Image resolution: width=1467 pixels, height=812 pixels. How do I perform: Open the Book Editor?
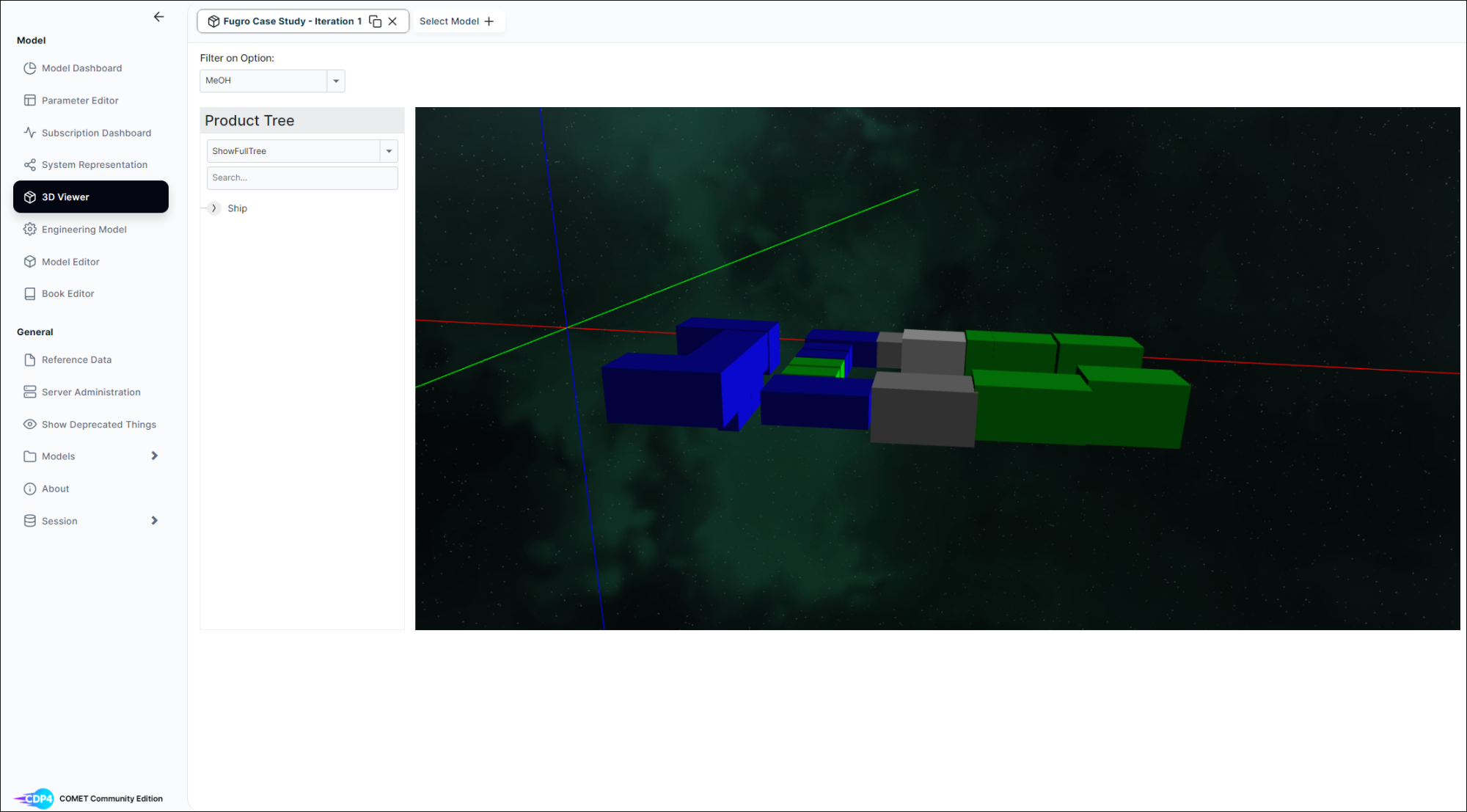pyautogui.click(x=67, y=294)
